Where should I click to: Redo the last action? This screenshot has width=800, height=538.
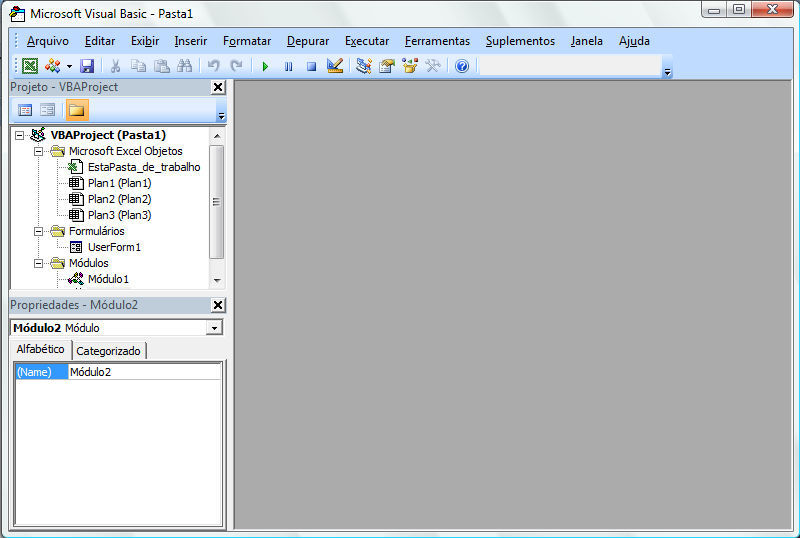236,66
